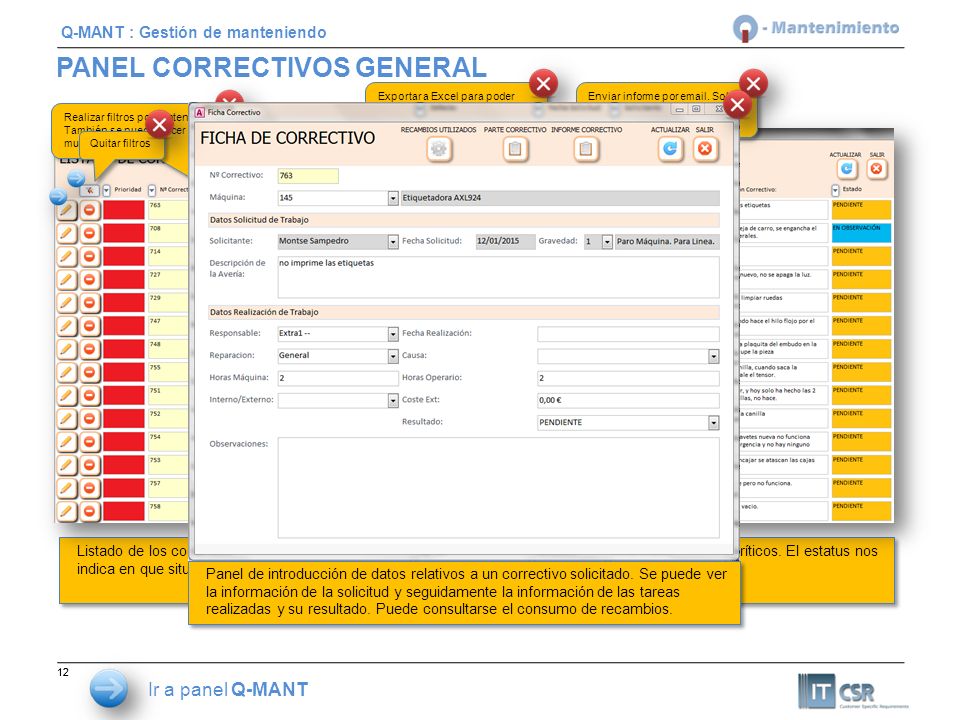Delete correctivo 748 with red minus icon
Screen dimensions: 960x720
point(90,349)
